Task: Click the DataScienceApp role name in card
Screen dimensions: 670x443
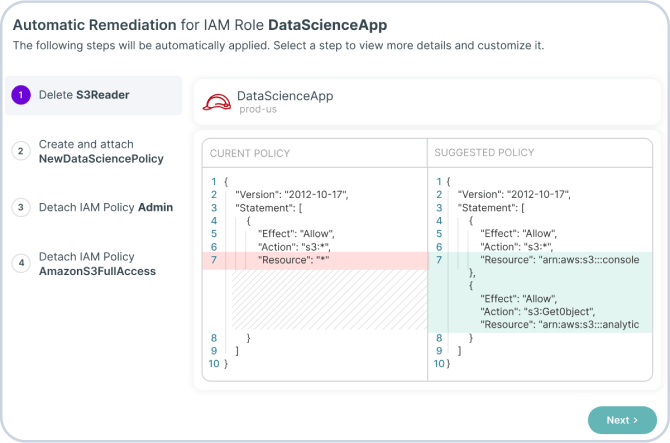Action: (x=285, y=96)
